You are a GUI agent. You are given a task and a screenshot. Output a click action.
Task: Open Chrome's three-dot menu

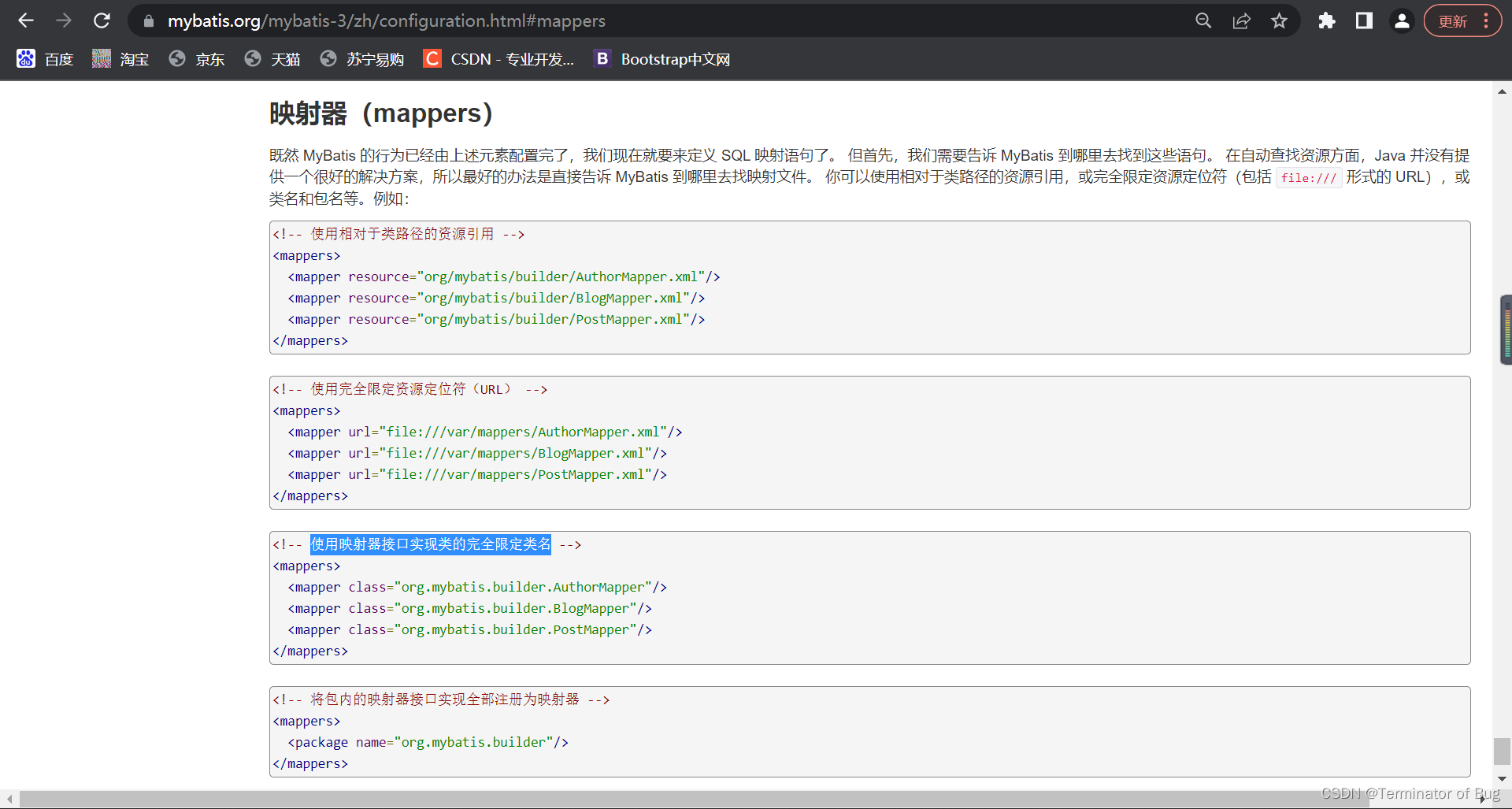coord(1486,20)
